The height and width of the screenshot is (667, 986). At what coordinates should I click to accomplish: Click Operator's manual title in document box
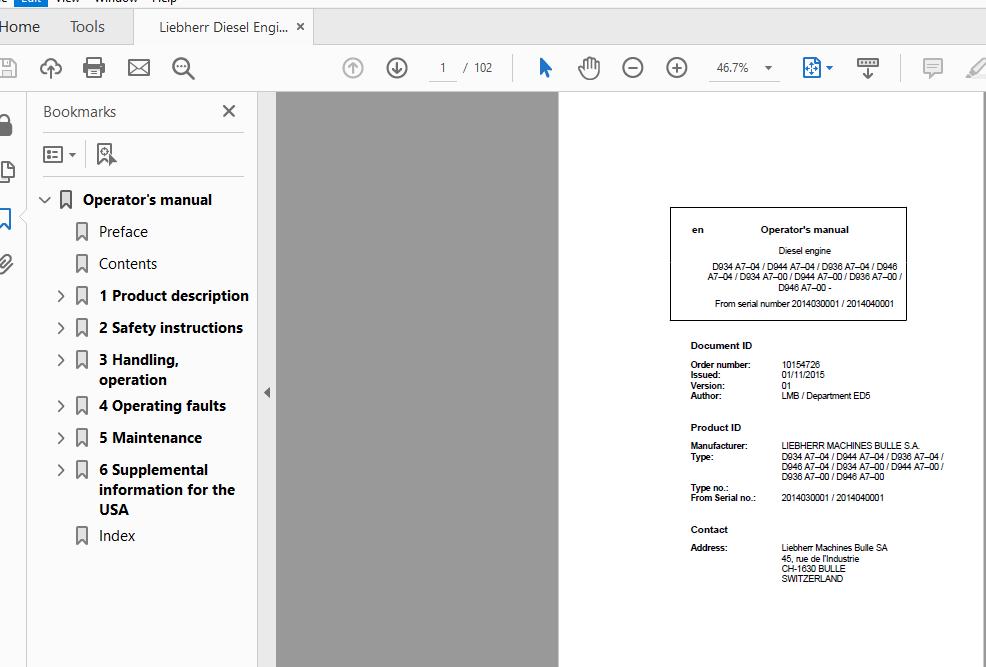pos(804,230)
